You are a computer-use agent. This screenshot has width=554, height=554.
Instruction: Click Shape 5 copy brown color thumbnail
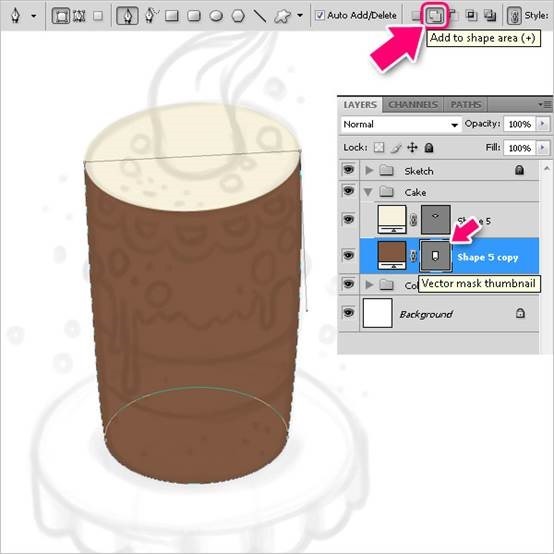(392, 255)
